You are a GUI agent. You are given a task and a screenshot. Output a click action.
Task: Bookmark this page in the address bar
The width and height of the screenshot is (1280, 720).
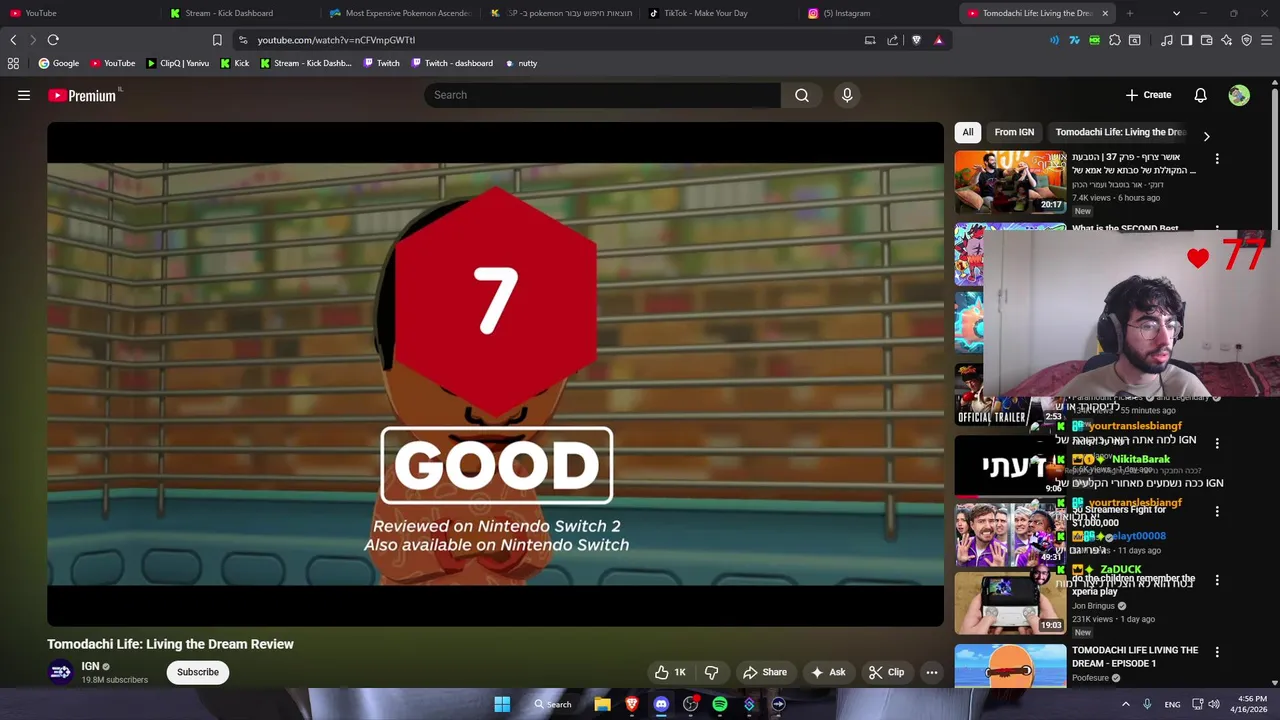(217, 40)
